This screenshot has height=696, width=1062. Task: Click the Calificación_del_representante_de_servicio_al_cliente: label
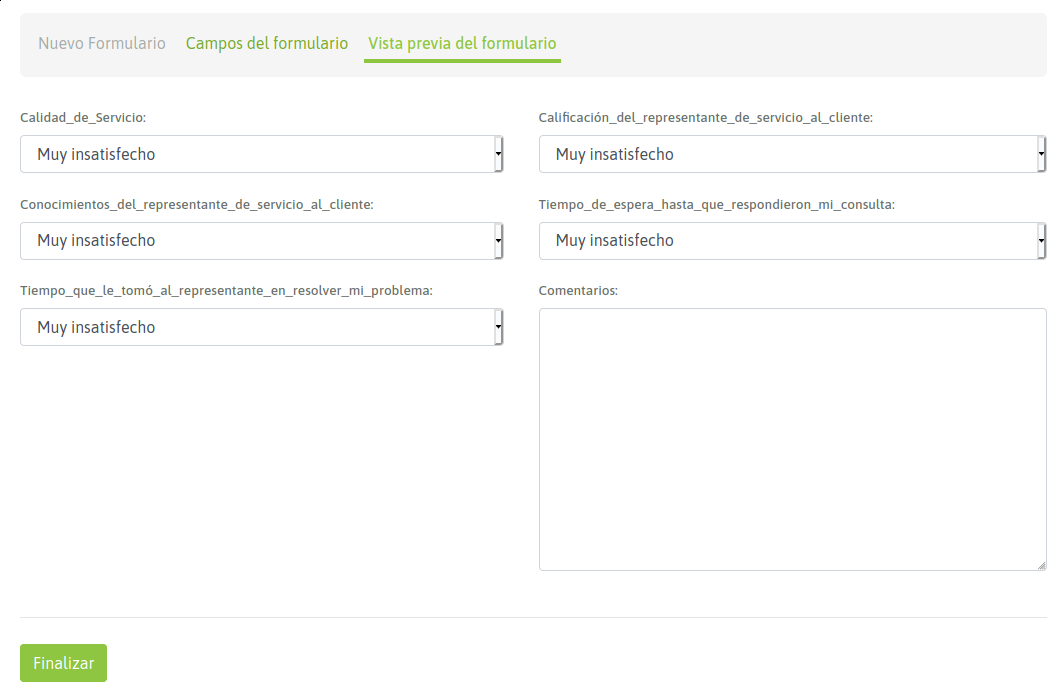point(706,118)
